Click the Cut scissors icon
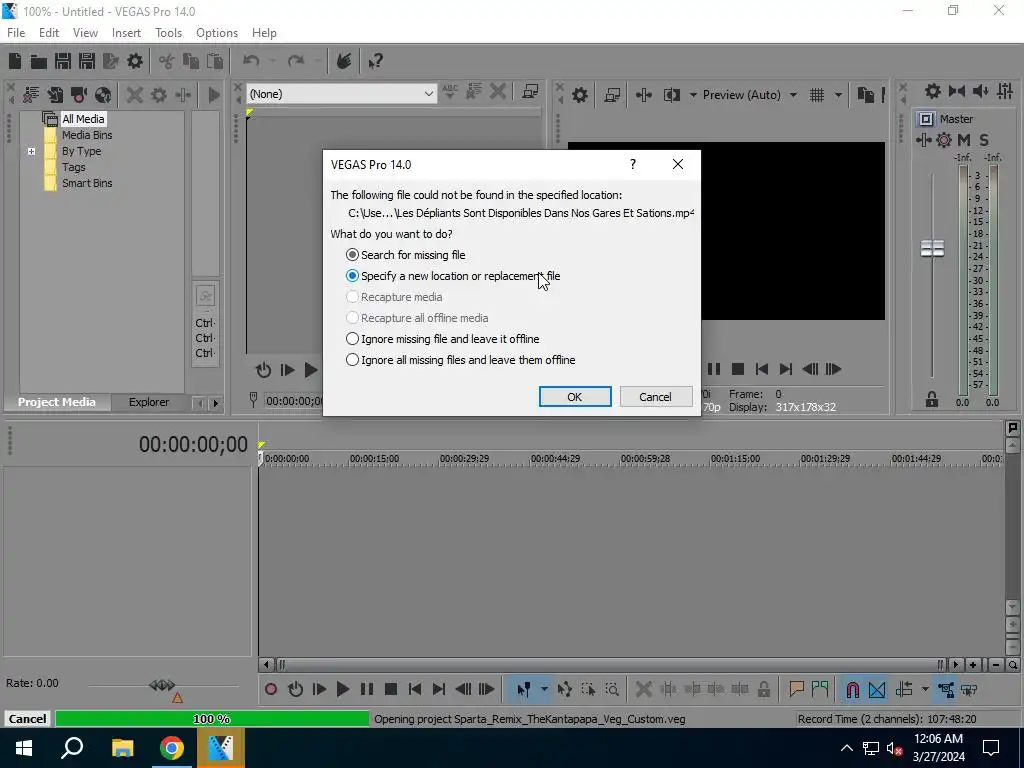Screen dimensions: 1024x768 (167, 61)
